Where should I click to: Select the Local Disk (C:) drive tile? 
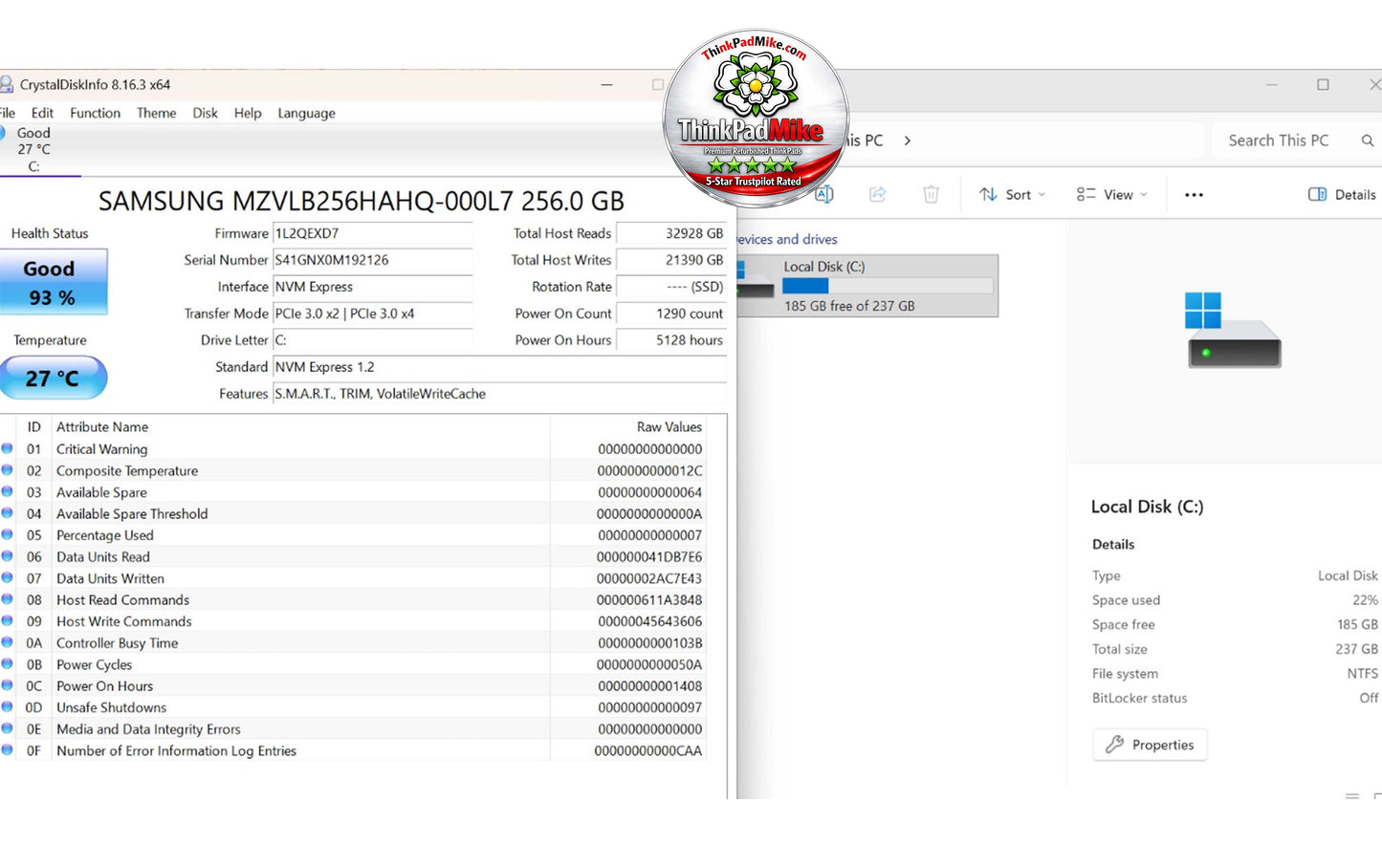tap(867, 286)
